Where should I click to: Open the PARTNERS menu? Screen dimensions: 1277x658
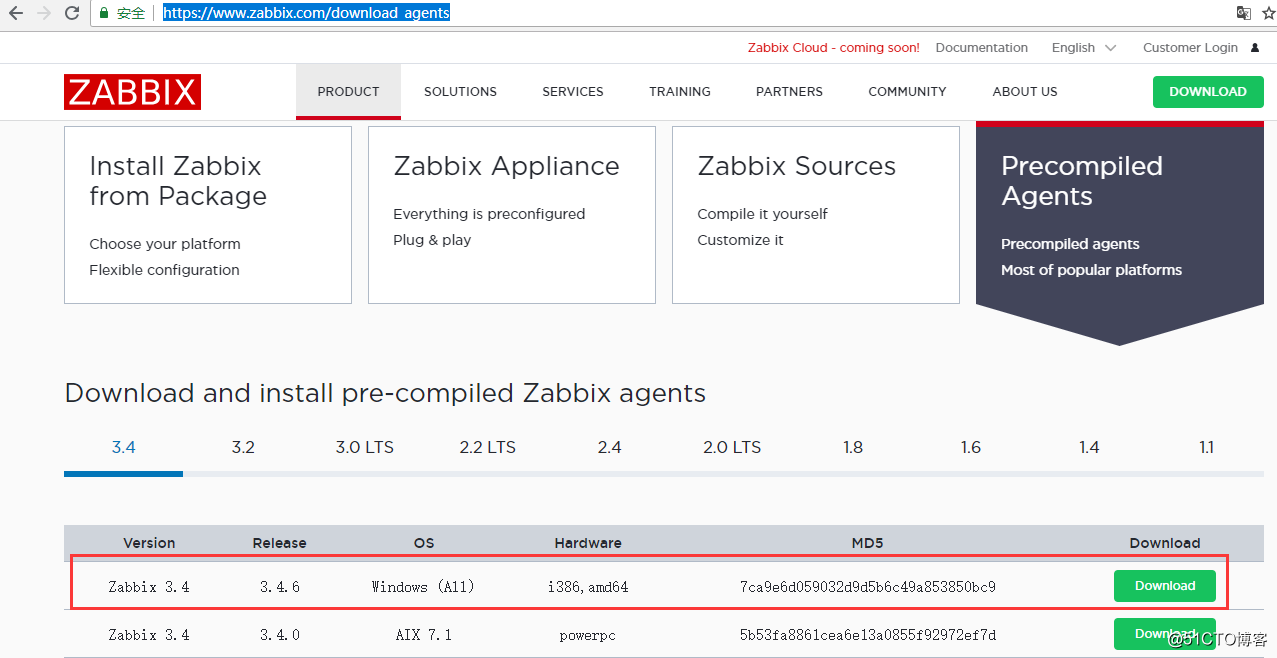tap(789, 92)
